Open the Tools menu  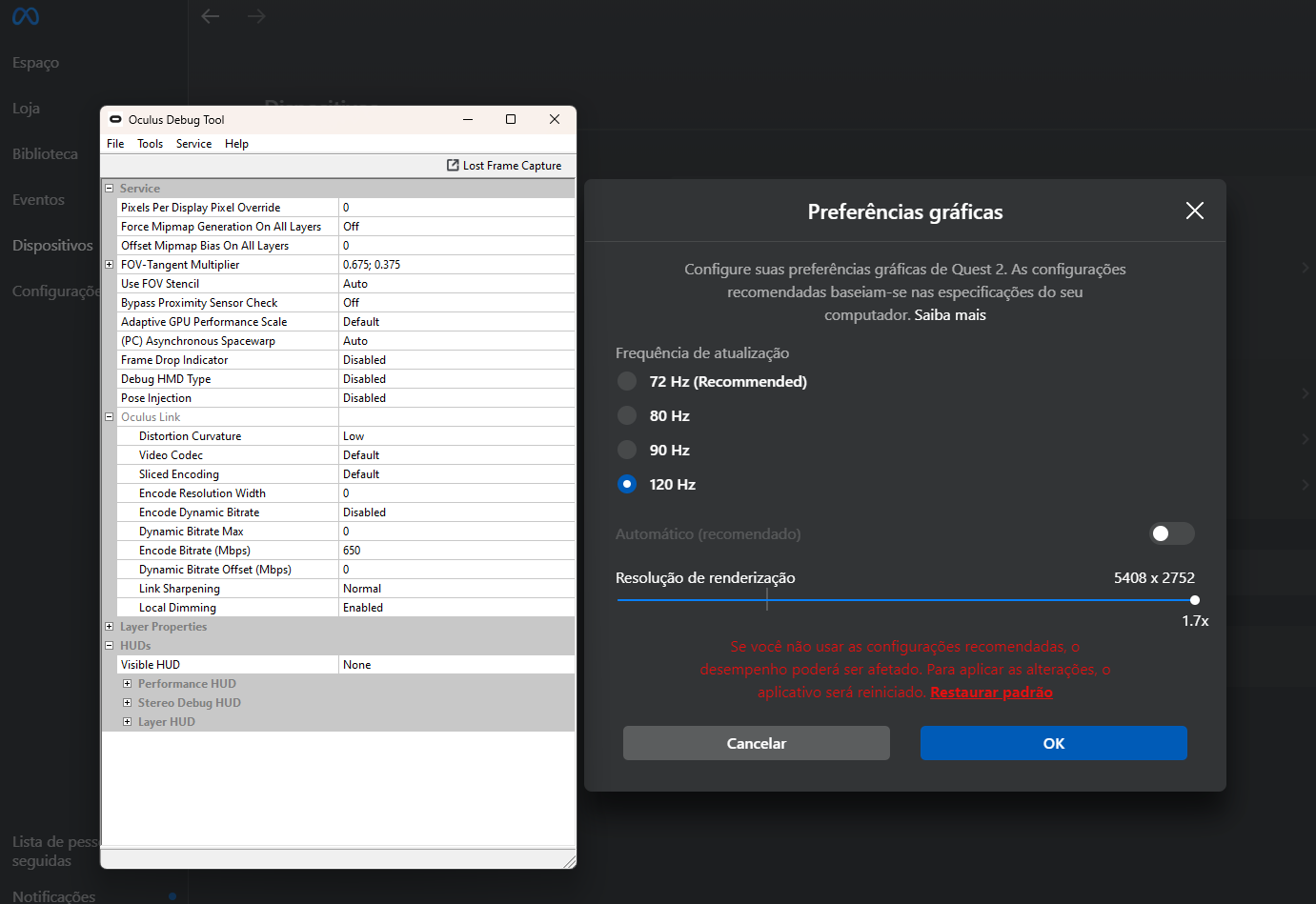pyautogui.click(x=150, y=144)
